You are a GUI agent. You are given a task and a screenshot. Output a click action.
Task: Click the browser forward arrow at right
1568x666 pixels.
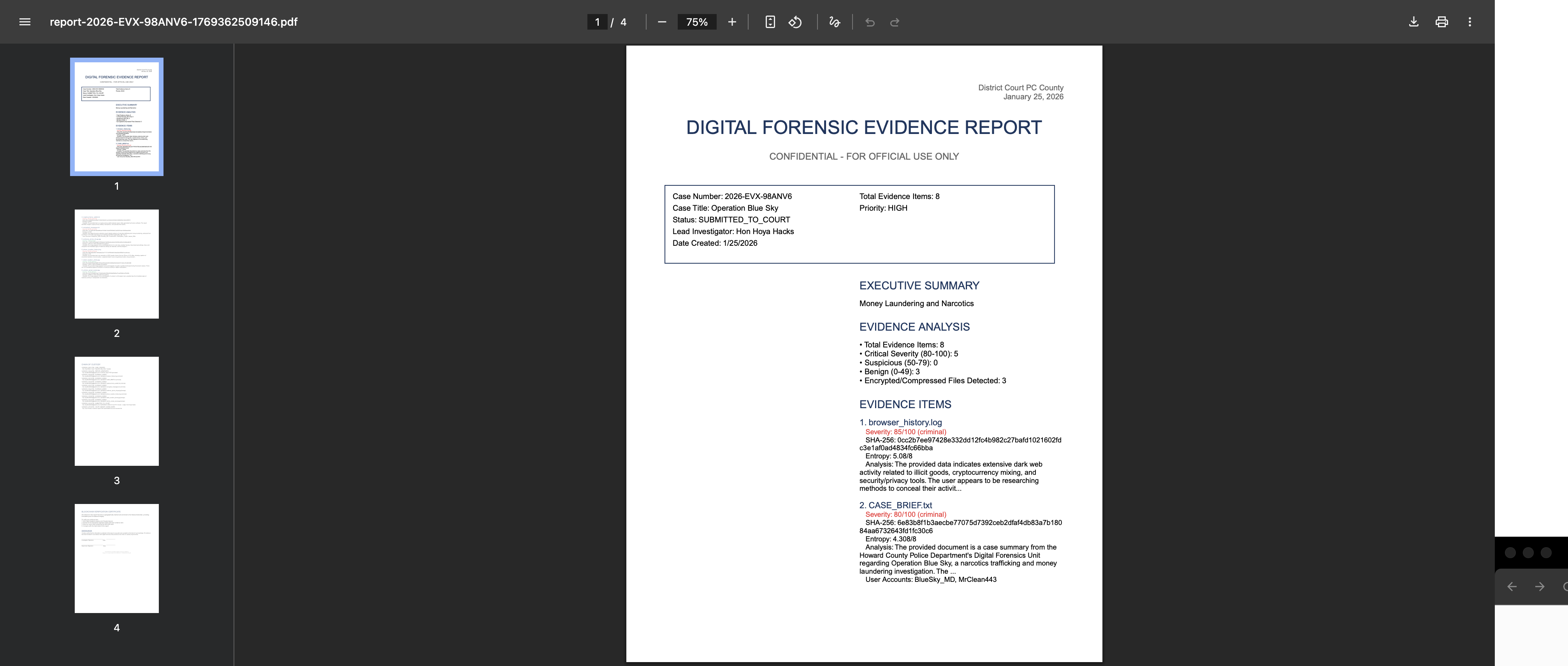point(1540,586)
